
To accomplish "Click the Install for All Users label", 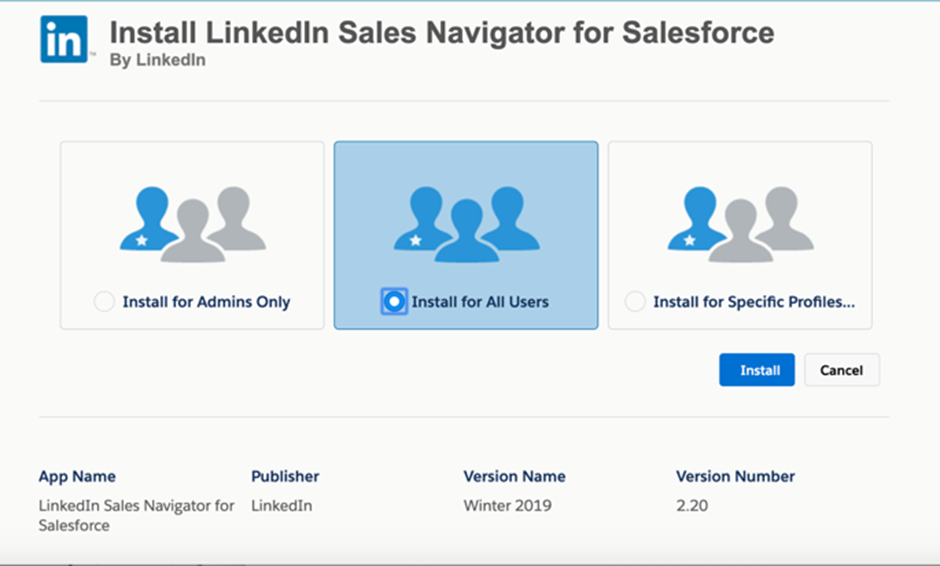I will pyautogui.click(x=480, y=302).
